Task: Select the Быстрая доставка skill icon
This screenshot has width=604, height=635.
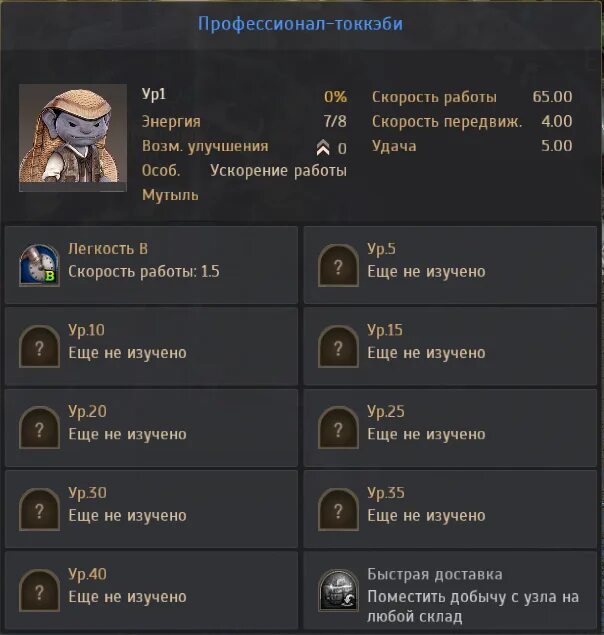Action: (338, 590)
